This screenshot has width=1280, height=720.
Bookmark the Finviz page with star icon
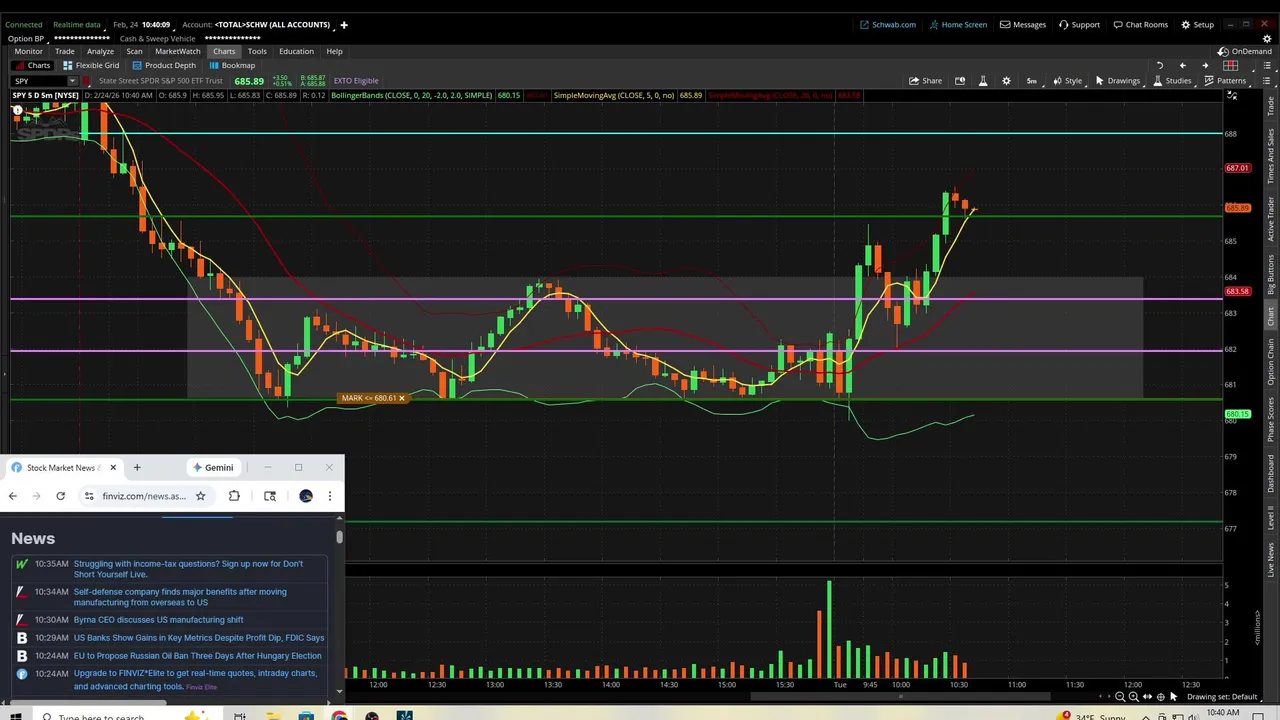coord(200,496)
